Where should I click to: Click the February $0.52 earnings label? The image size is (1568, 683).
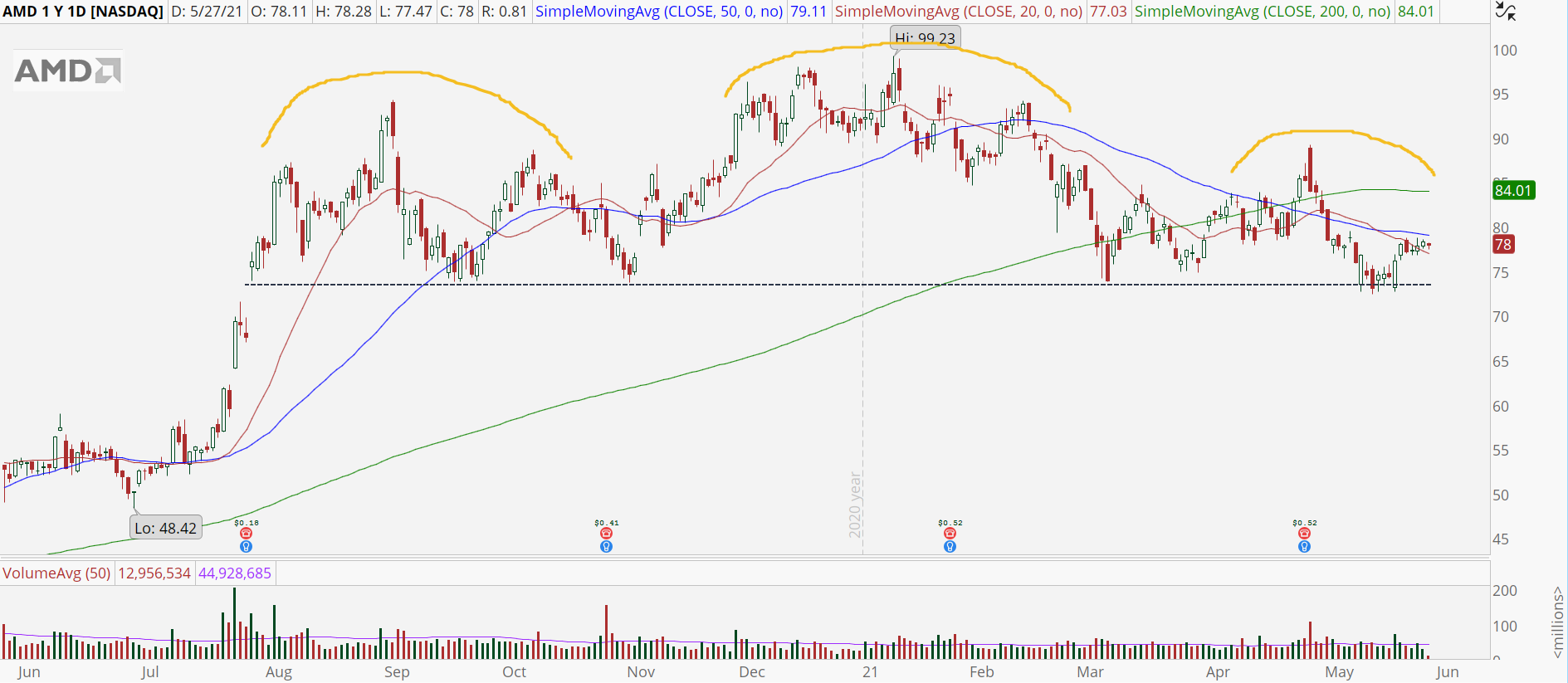[950, 523]
